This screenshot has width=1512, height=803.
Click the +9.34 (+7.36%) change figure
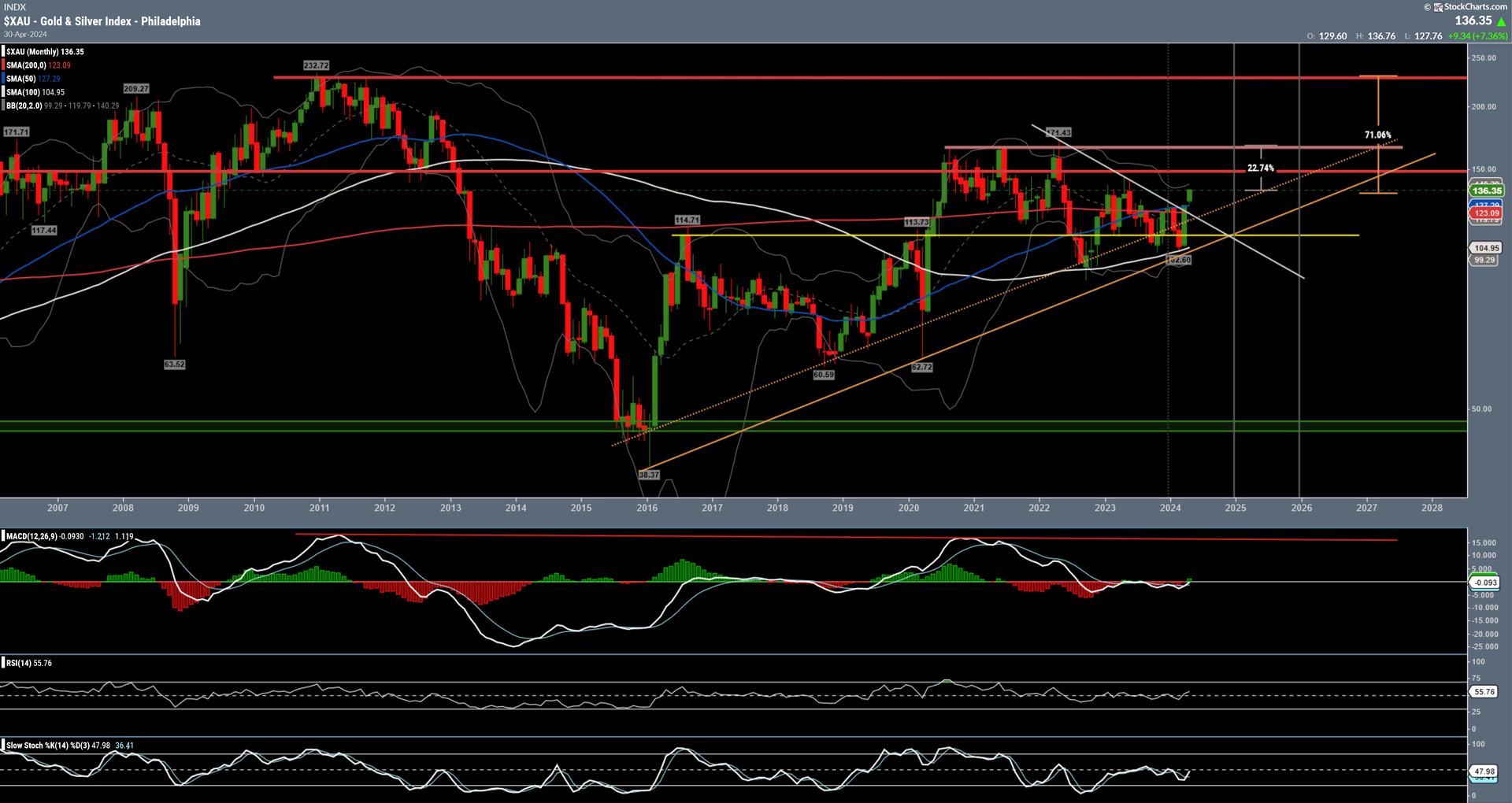coord(1477,36)
